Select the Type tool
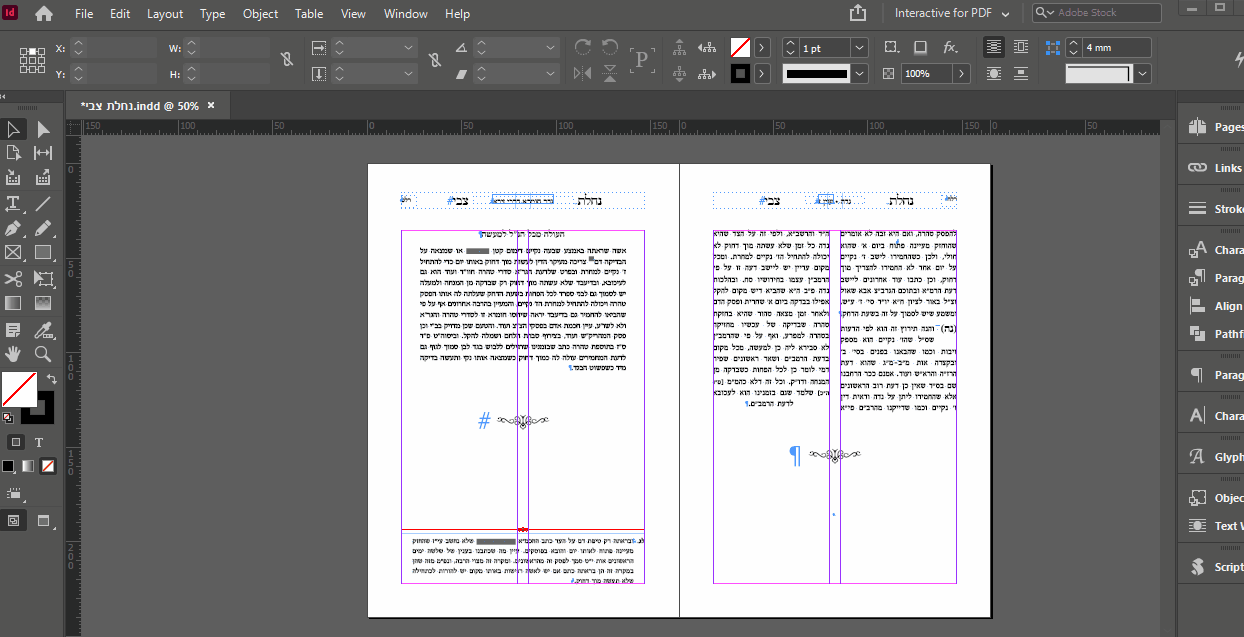Screen dimensions: 1244x637 [13, 203]
